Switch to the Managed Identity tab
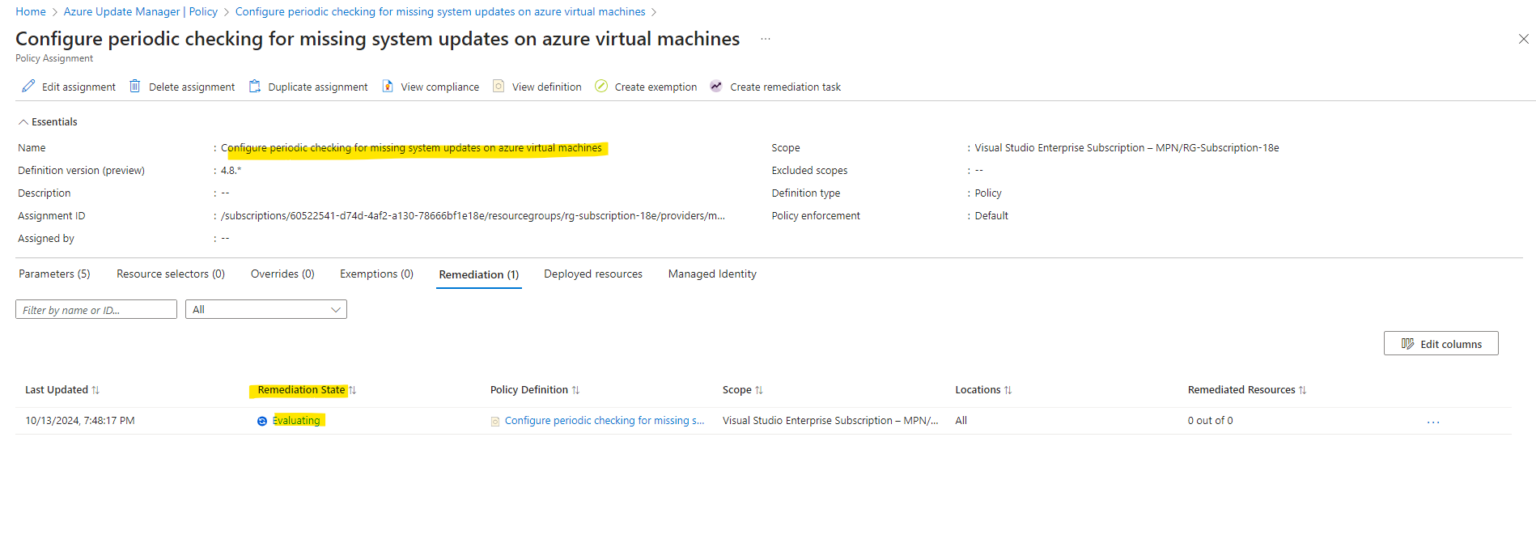This screenshot has height=539, width=1536. click(712, 274)
